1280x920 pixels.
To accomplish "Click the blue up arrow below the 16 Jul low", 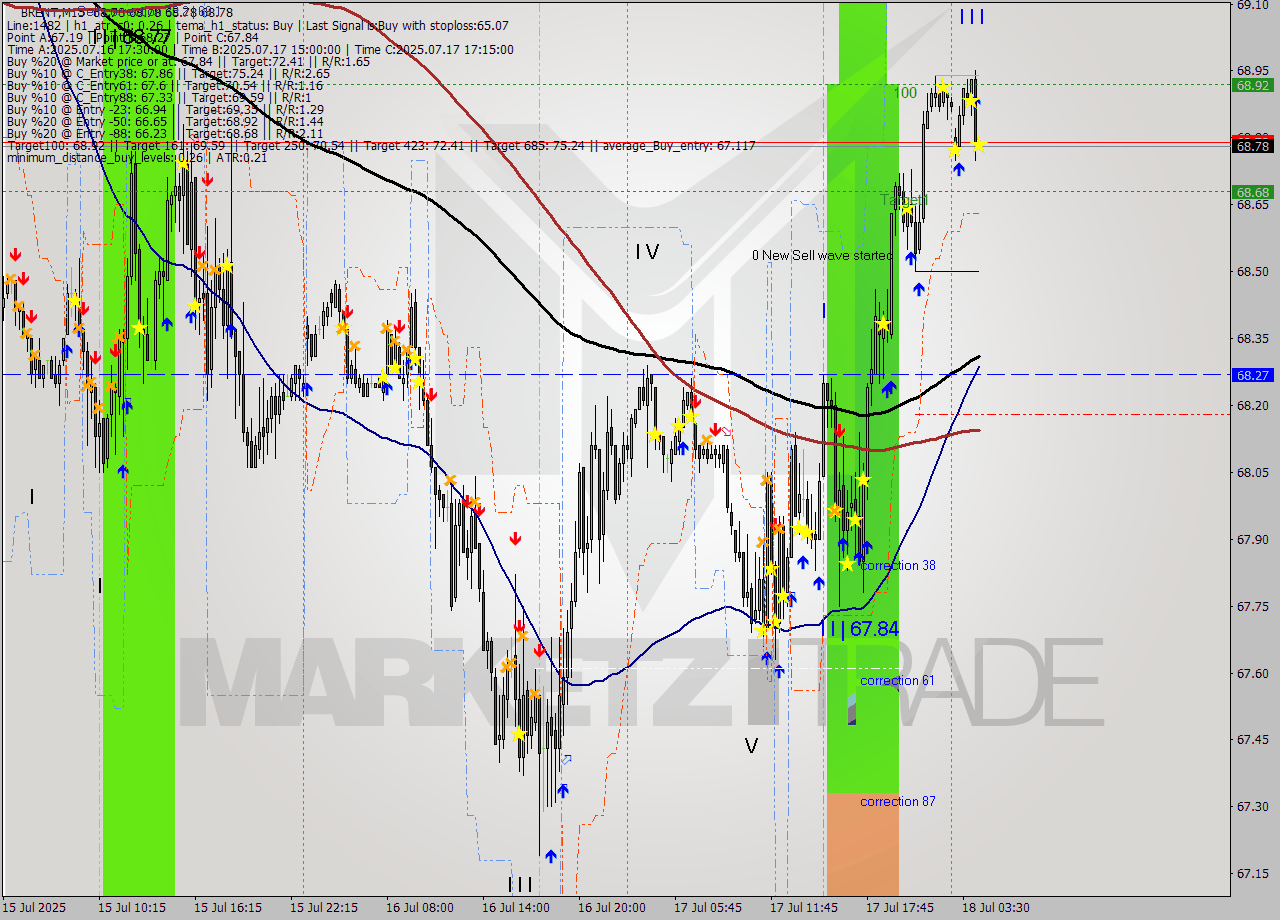I will (x=551, y=857).
